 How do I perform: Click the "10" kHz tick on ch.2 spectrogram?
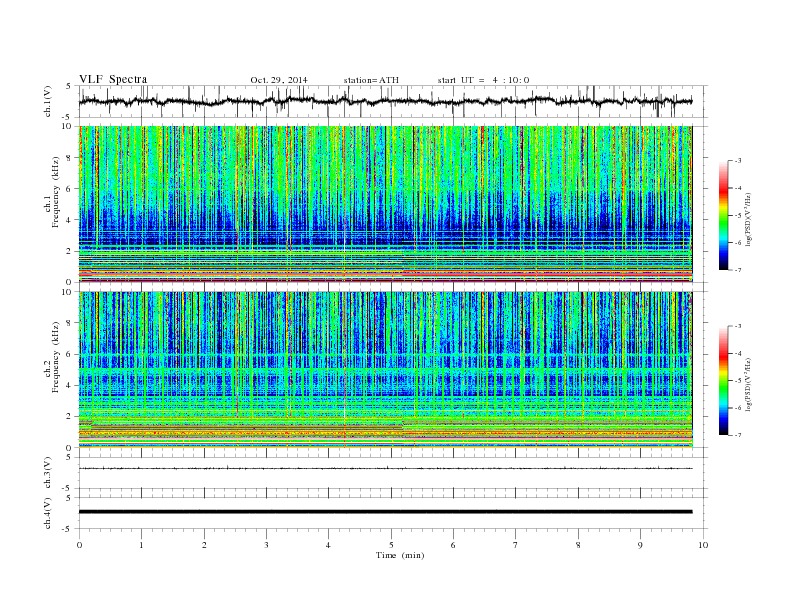coord(67,292)
